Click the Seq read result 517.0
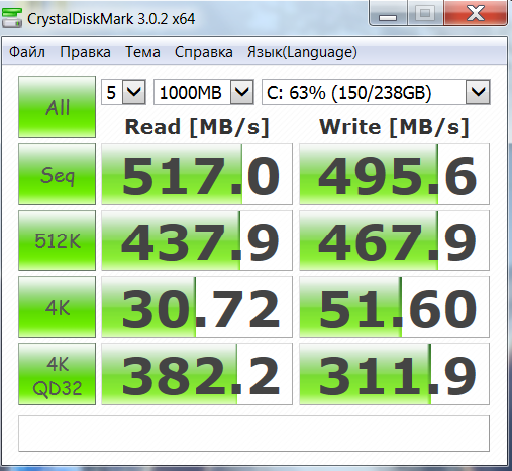The height and width of the screenshot is (471, 512). tap(197, 174)
